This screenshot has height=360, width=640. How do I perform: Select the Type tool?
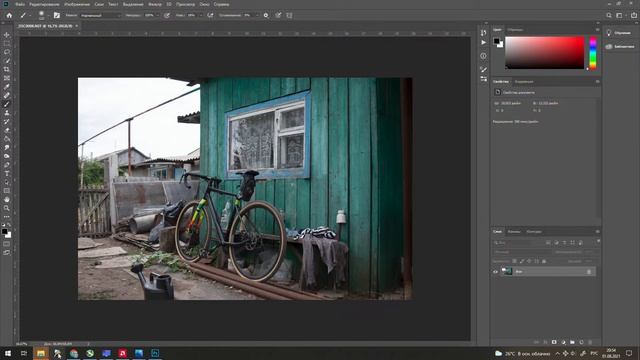click(x=7, y=173)
